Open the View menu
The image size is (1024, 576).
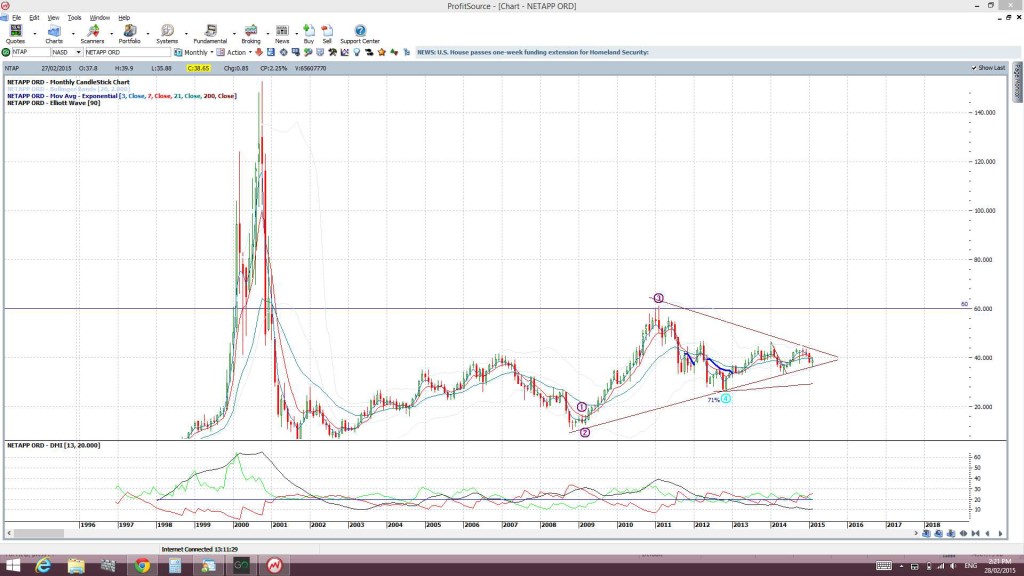(54, 18)
